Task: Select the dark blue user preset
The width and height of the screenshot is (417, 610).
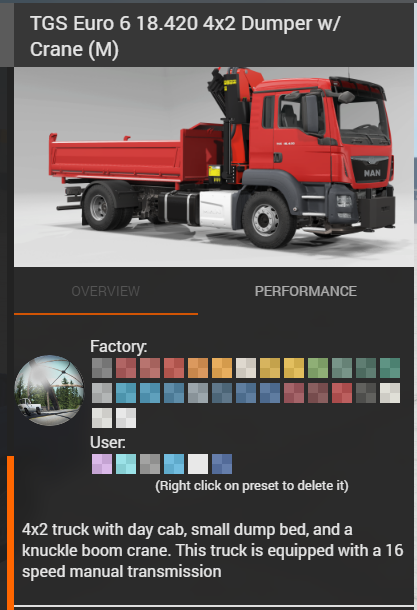Action: pyautogui.click(x=222, y=464)
